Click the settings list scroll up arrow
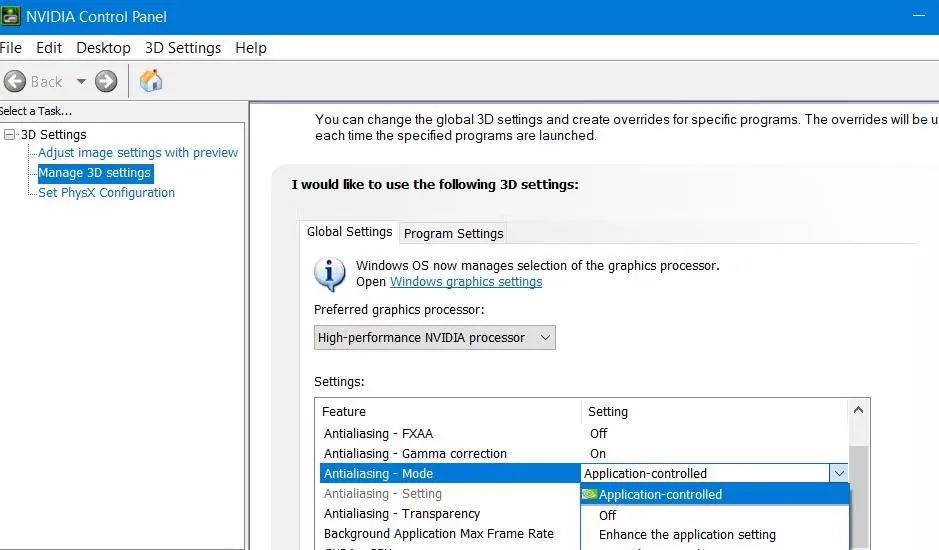 pyautogui.click(x=858, y=410)
